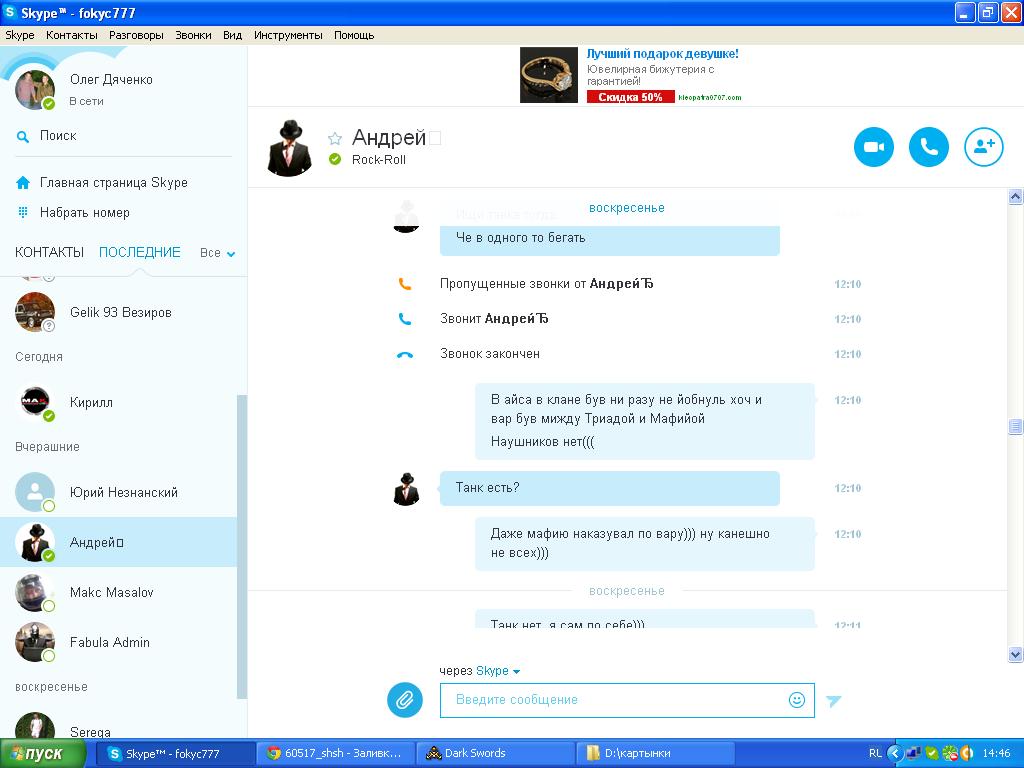The image size is (1024, 768).
Task: Click the В сети status text
Action: click(86, 101)
